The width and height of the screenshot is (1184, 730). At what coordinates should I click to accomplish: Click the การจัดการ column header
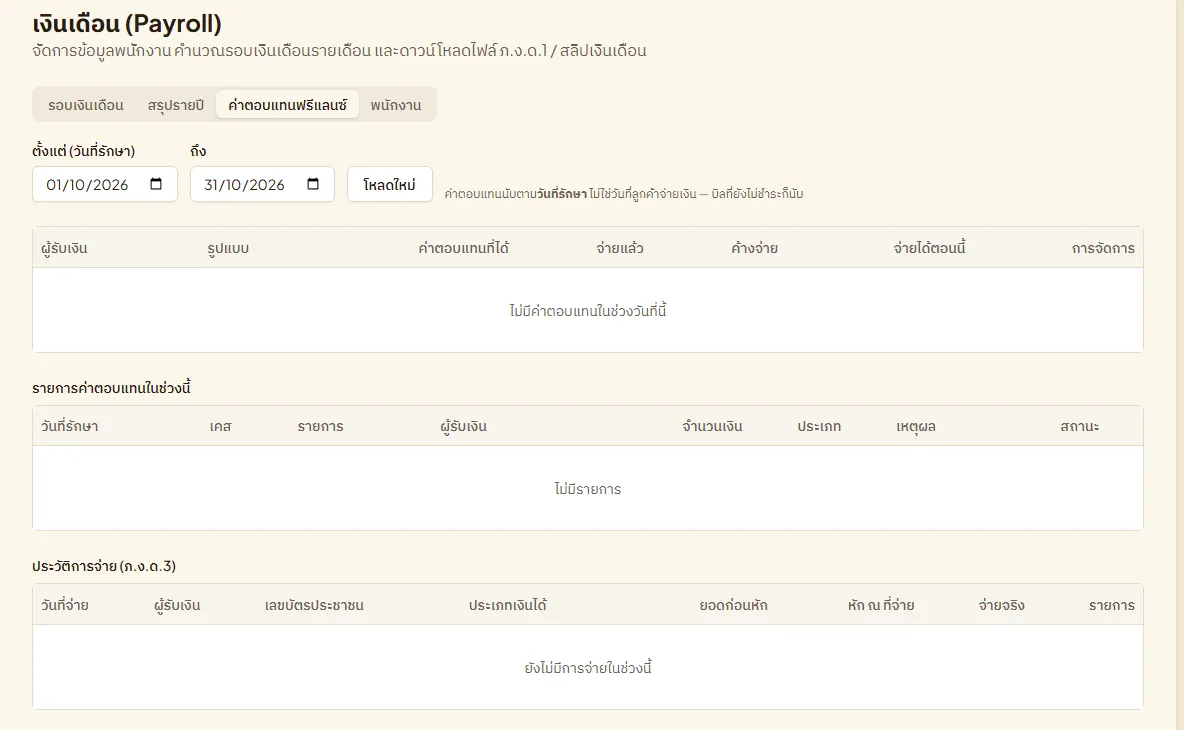pyautogui.click(x=1103, y=248)
